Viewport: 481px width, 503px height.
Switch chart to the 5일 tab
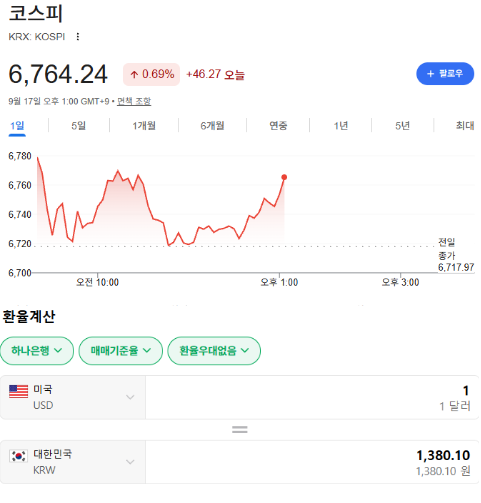[79, 126]
